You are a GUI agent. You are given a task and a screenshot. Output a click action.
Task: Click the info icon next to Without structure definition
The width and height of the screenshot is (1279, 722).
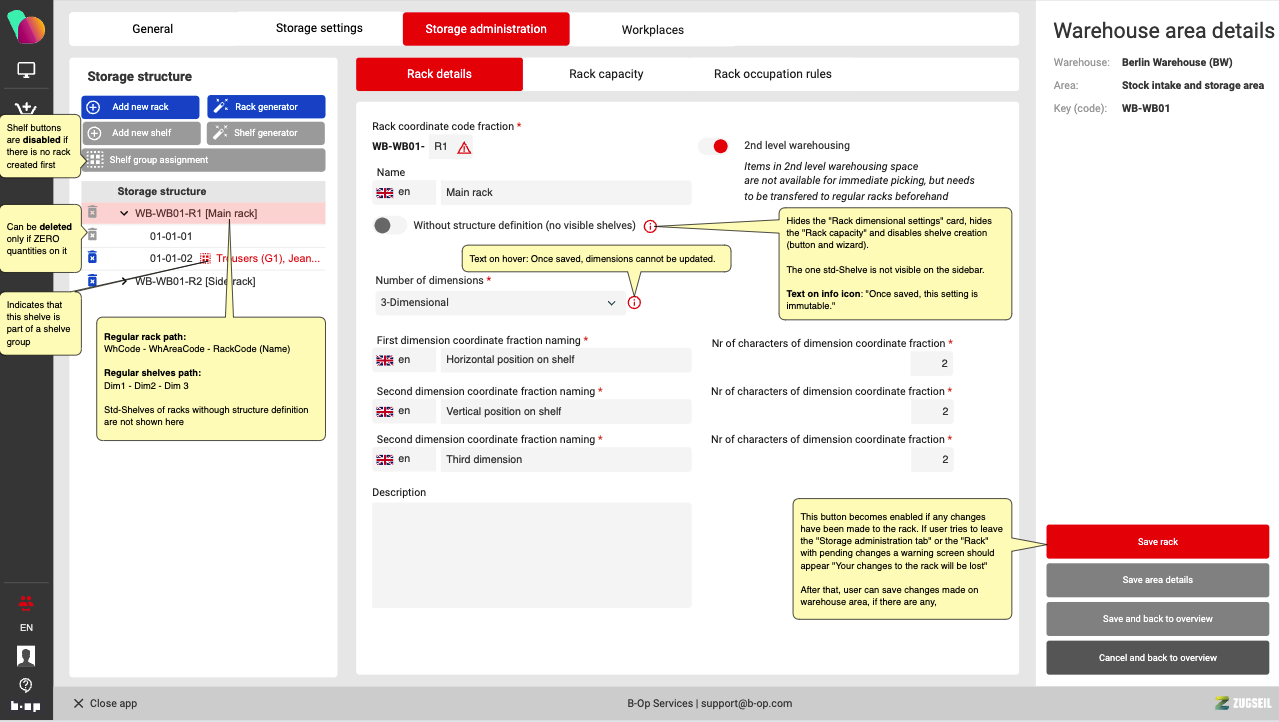point(651,226)
